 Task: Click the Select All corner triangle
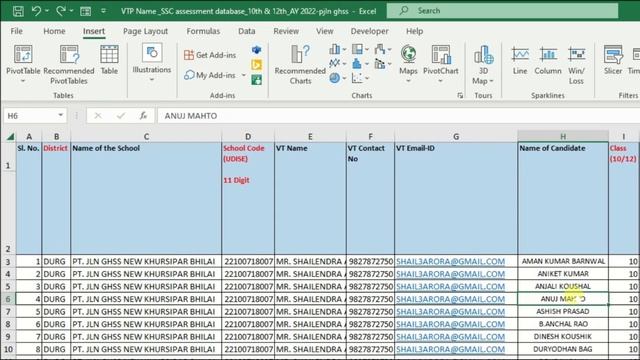9,137
